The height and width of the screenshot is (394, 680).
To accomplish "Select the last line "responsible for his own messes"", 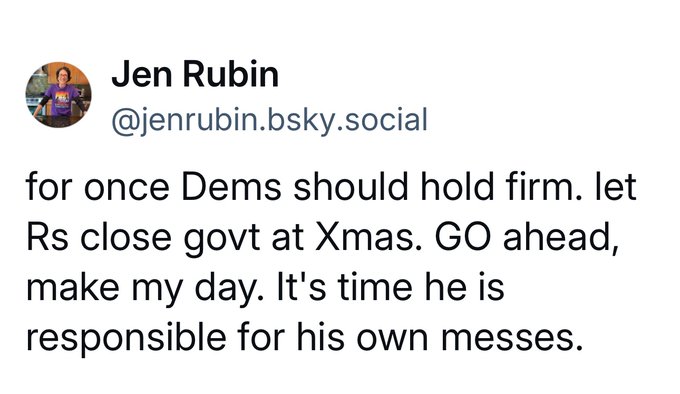I will point(304,338).
